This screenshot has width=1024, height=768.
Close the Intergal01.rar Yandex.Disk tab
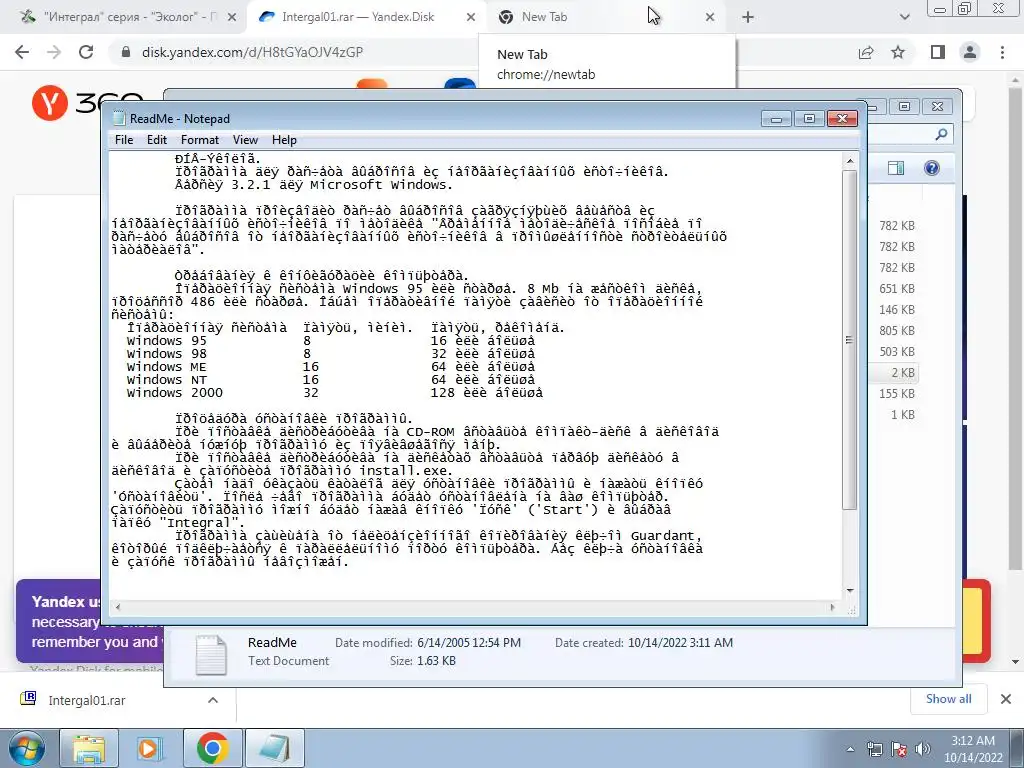click(x=471, y=18)
